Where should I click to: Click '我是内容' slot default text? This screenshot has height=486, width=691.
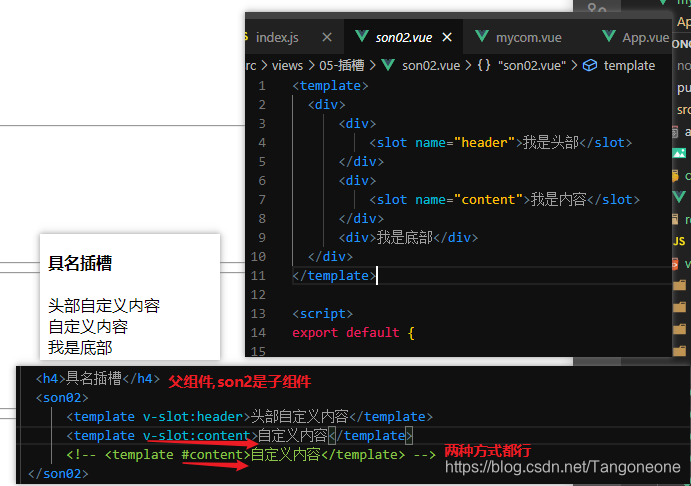click(x=558, y=200)
